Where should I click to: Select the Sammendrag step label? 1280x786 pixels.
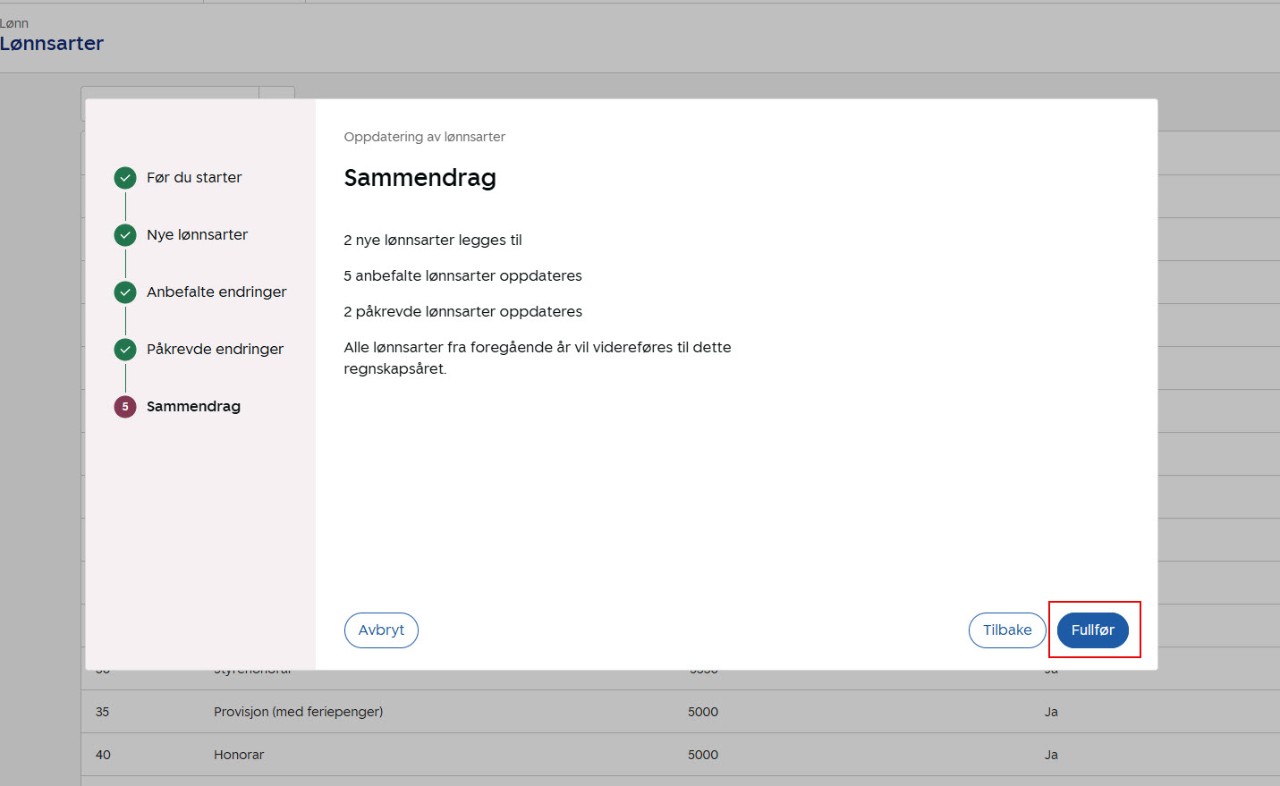pos(193,407)
